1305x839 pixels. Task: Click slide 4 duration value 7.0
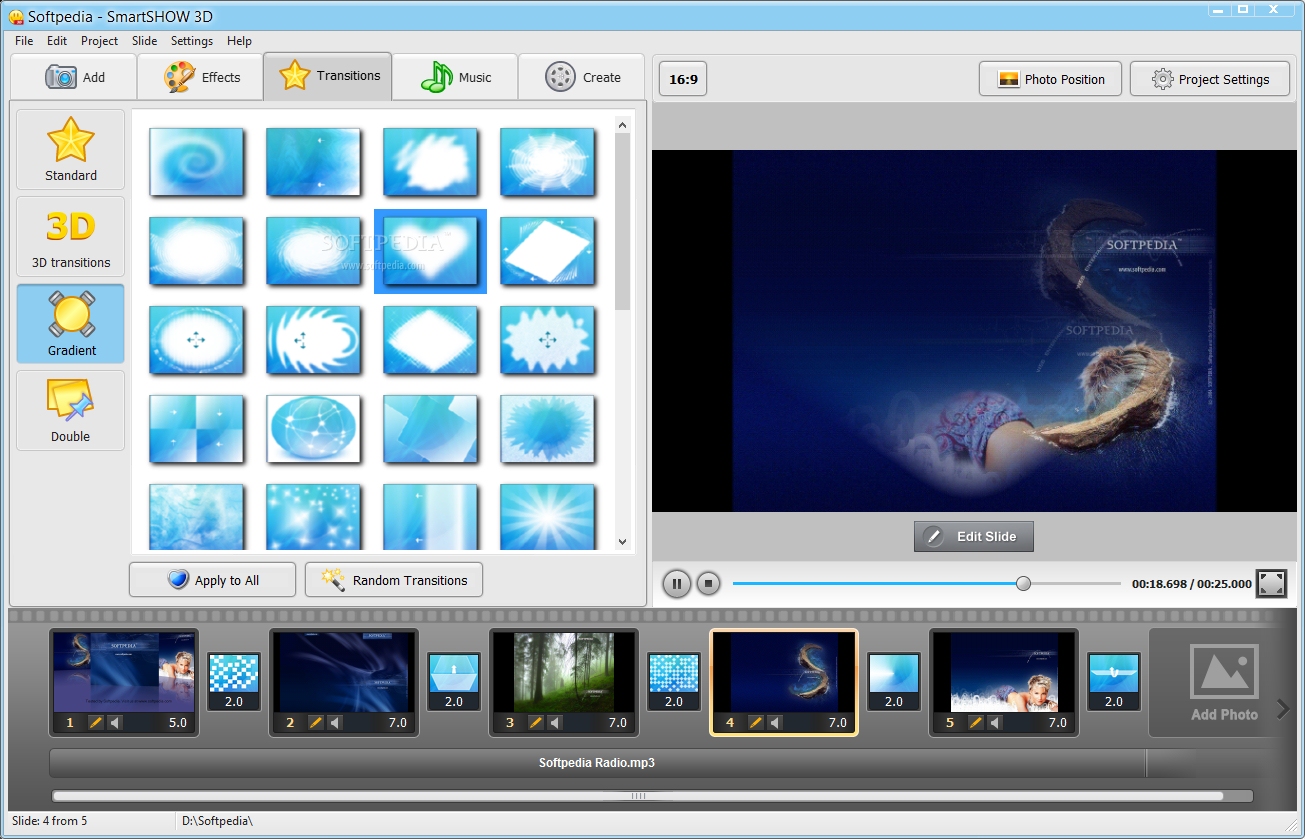pyautogui.click(x=838, y=722)
